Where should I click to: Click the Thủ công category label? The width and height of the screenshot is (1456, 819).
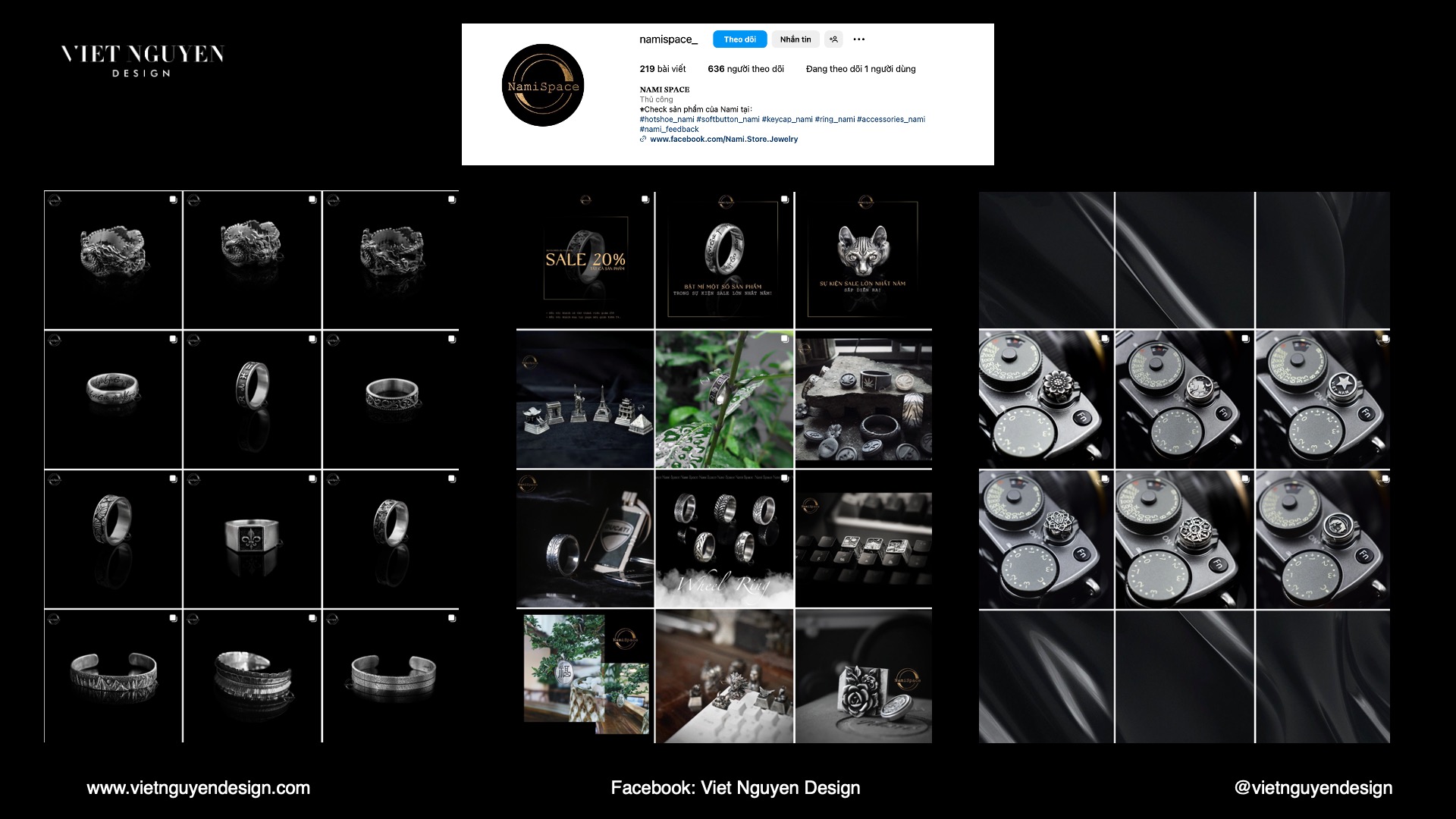click(x=656, y=99)
